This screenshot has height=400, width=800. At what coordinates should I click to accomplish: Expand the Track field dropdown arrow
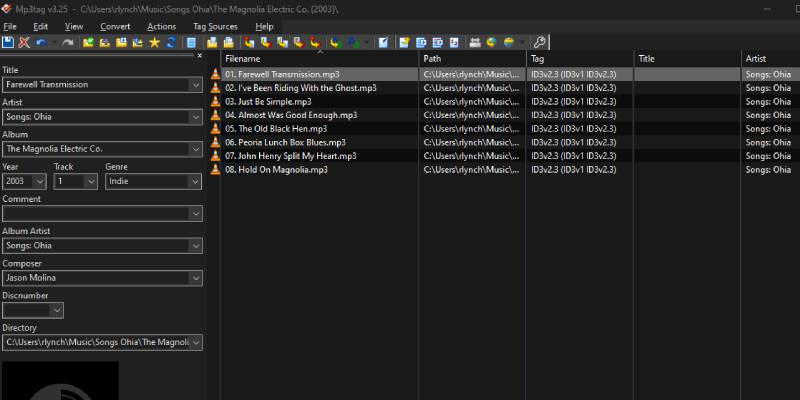[91, 181]
